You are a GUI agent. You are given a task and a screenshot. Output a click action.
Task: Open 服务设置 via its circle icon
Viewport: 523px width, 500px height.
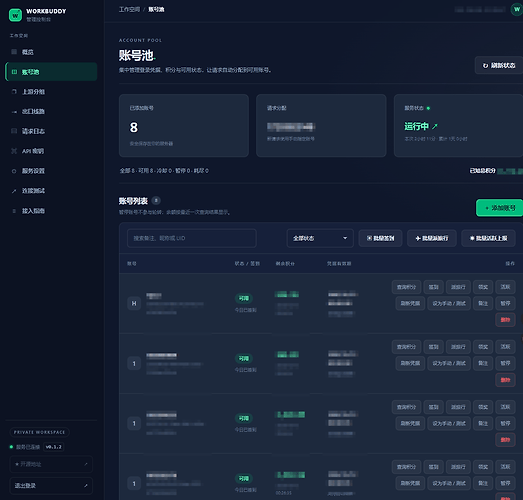coord(14,171)
